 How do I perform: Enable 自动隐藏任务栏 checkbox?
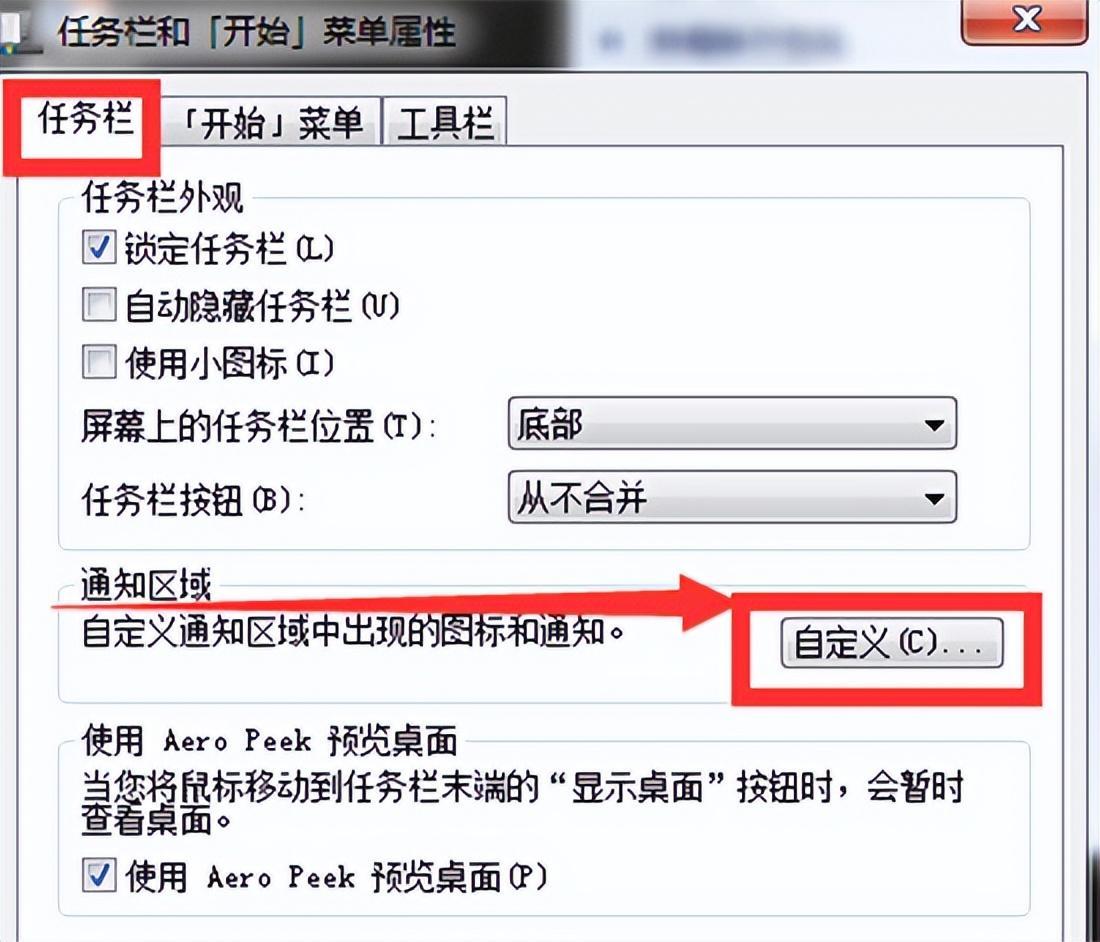98,304
